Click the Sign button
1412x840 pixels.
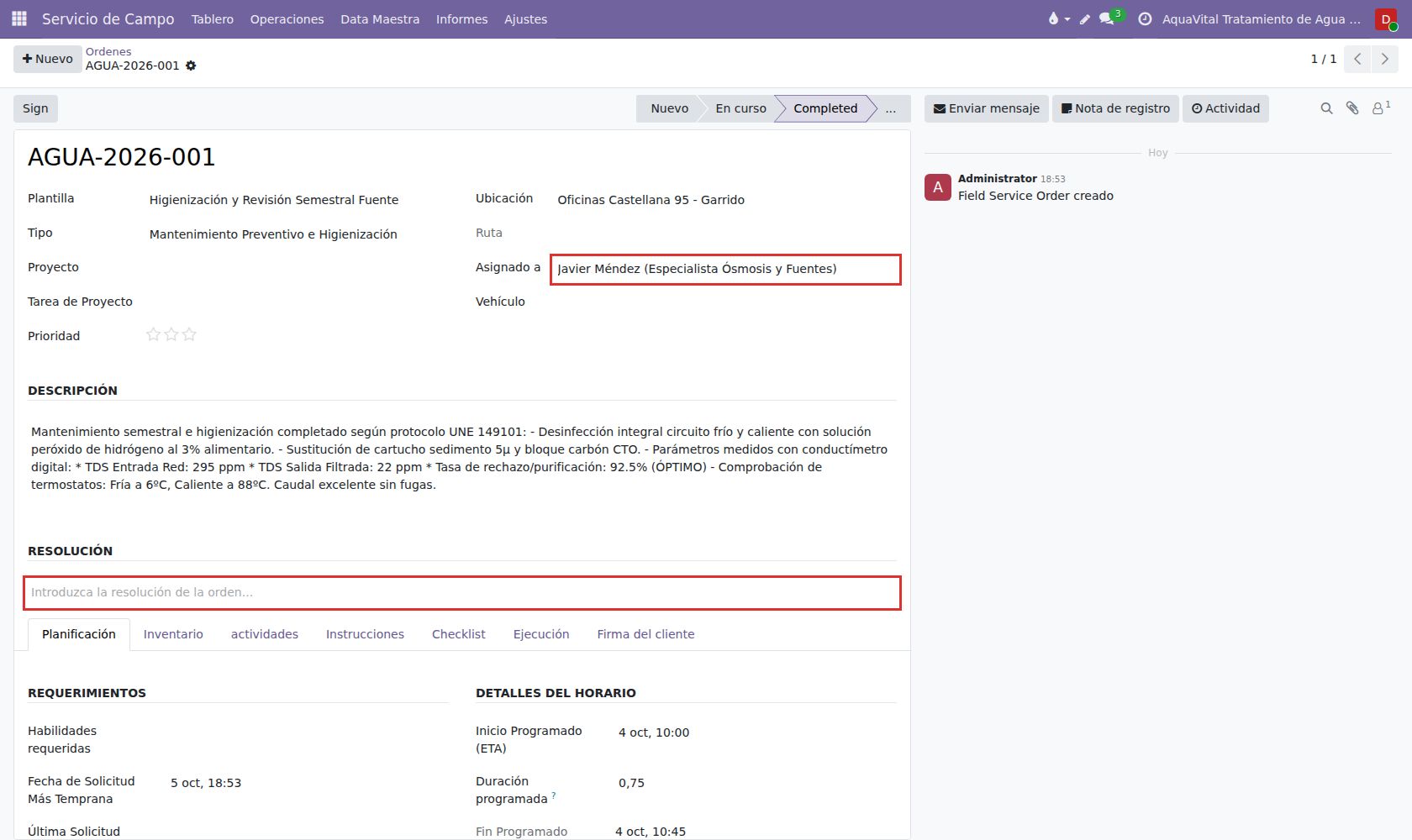click(35, 108)
